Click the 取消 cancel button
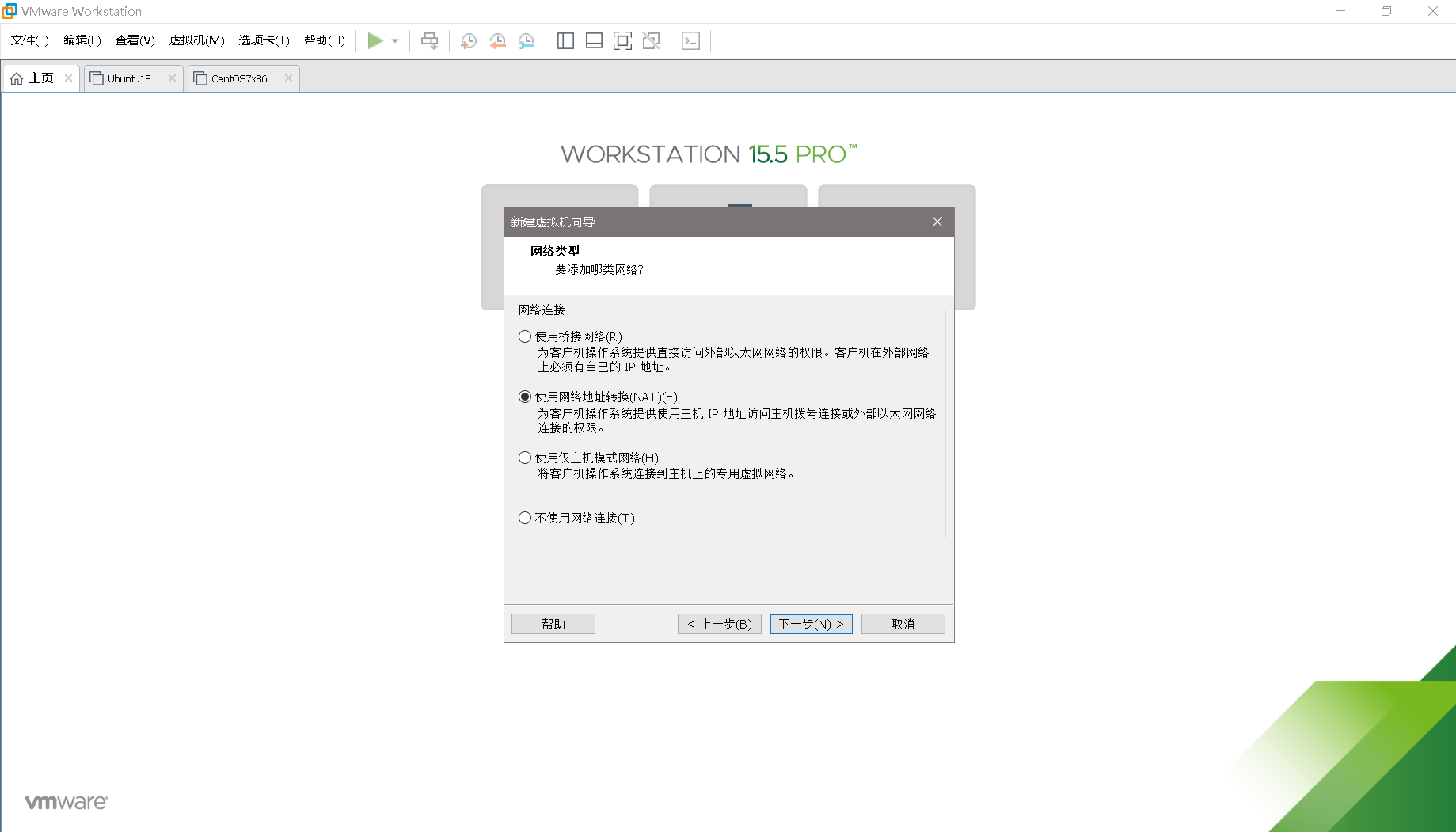 pyautogui.click(x=903, y=624)
